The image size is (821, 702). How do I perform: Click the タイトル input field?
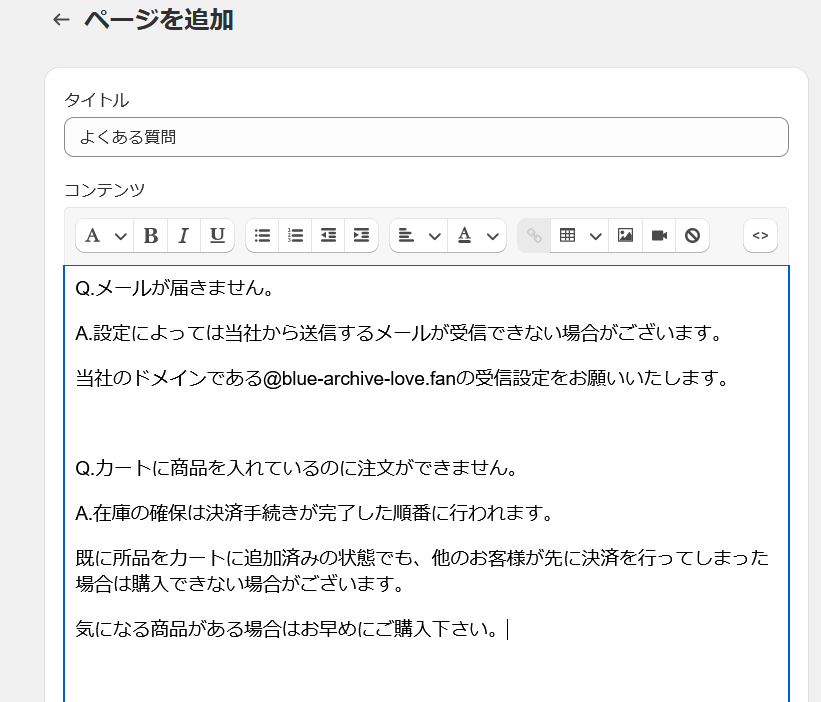click(x=426, y=137)
